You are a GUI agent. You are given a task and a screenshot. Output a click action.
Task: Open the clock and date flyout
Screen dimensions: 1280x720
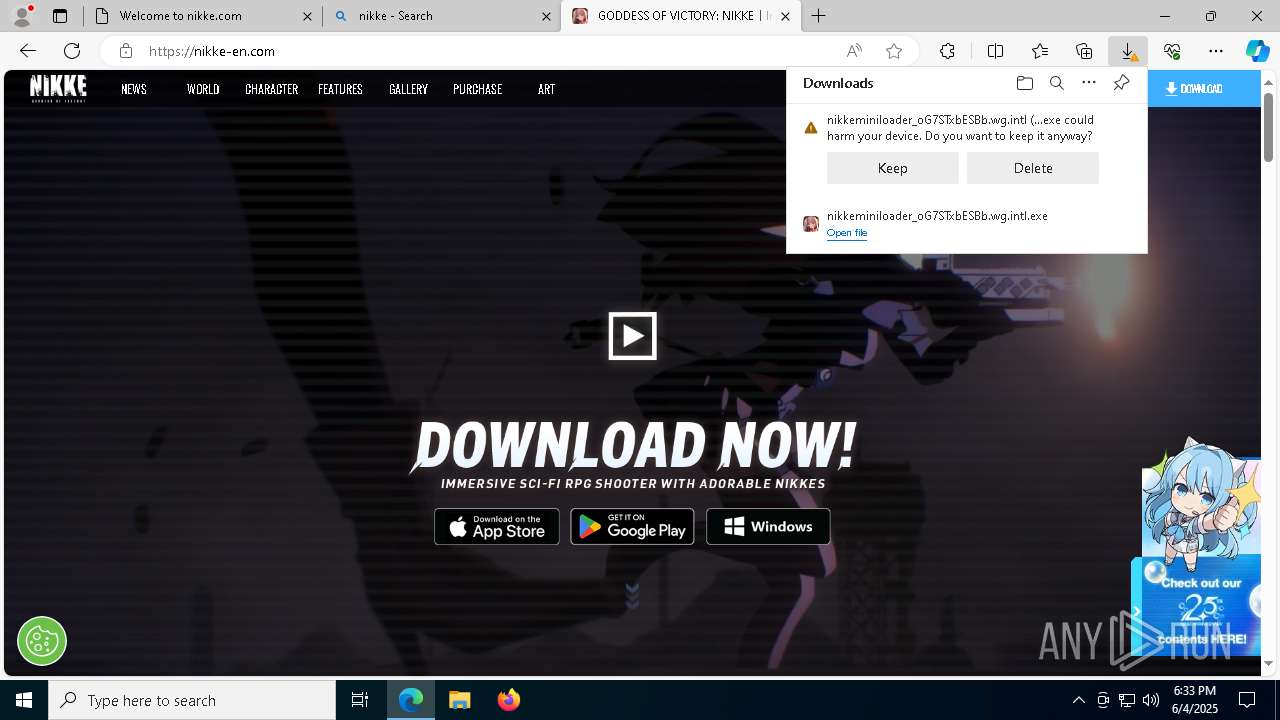[x=1194, y=700]
